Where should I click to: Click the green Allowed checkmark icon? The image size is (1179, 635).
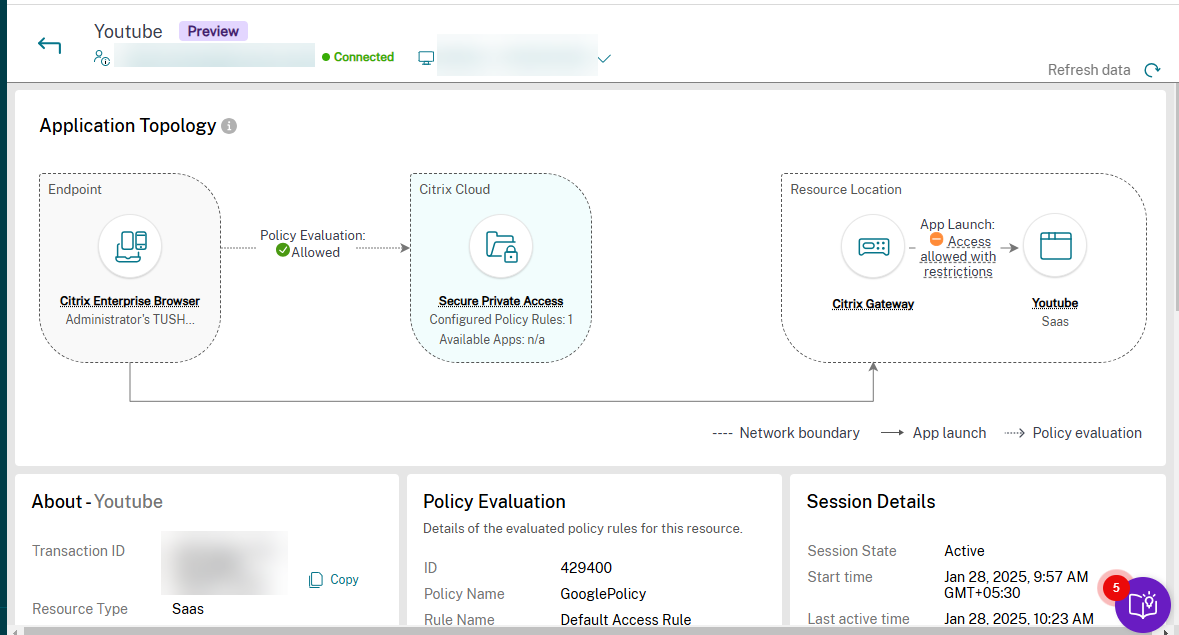click(283, 250)
